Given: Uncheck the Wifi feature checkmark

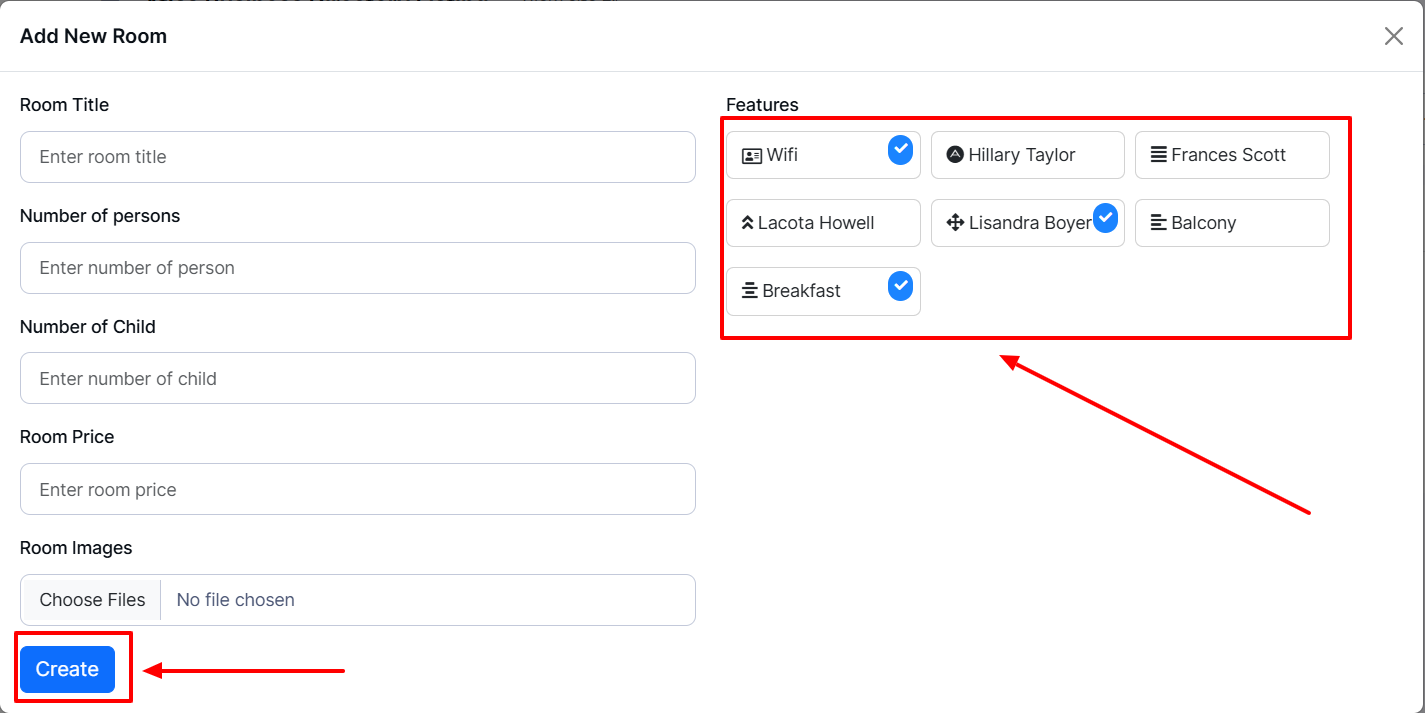Looking at the screenshot, I should point(900,150).
